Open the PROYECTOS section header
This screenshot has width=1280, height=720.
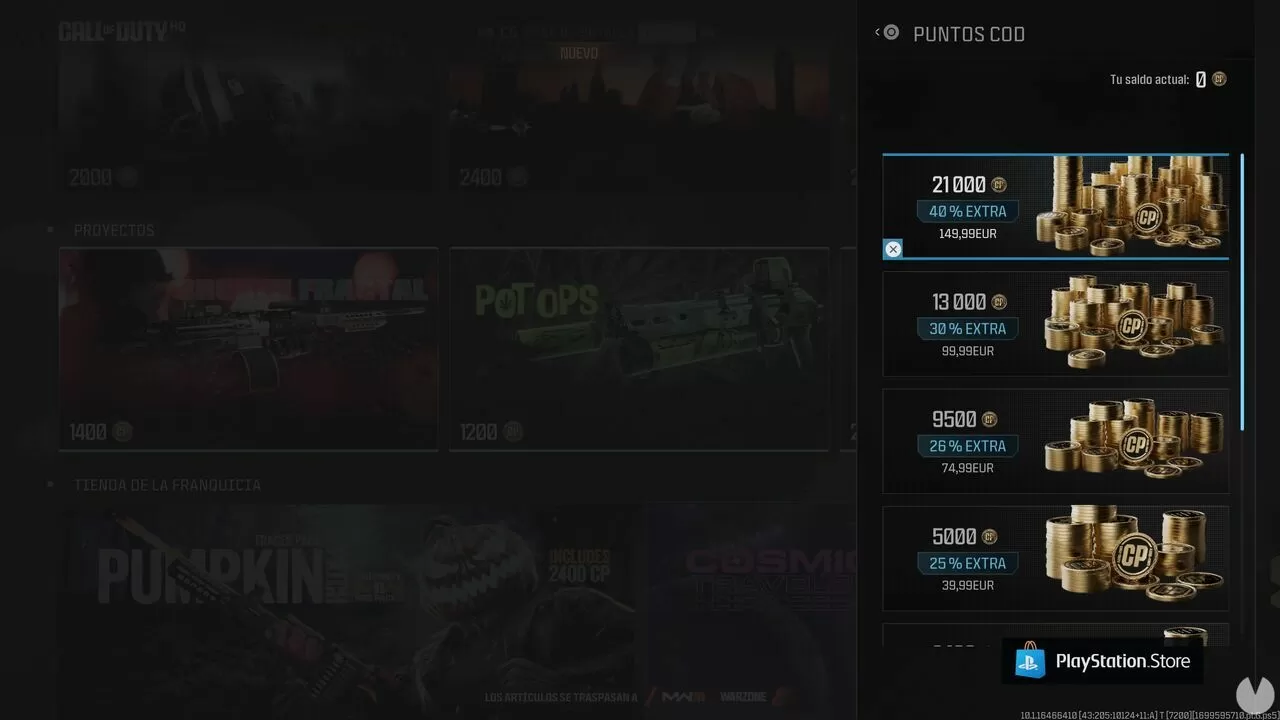(x=114, y=230)
